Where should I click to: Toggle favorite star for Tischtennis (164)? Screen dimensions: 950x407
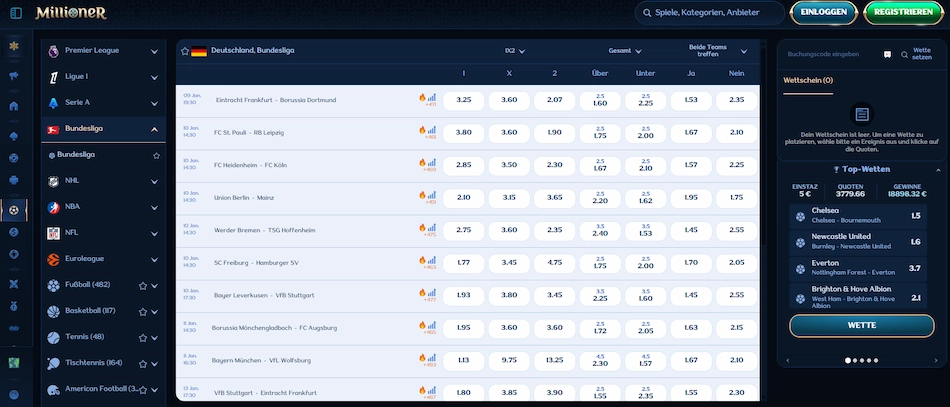(x=143, y=364)
